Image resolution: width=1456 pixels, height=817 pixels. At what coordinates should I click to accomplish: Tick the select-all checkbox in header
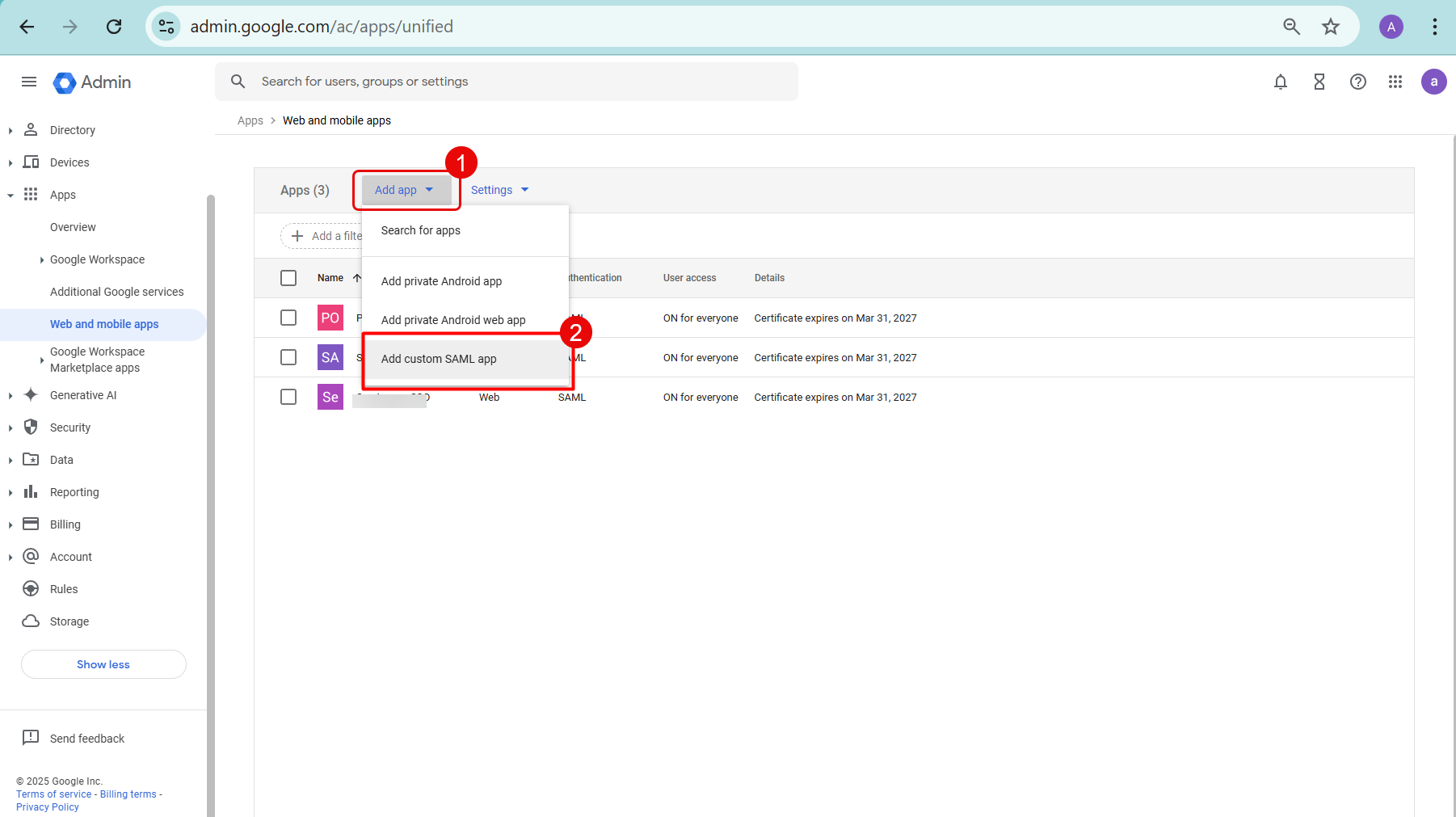click(x=288, y=278)
